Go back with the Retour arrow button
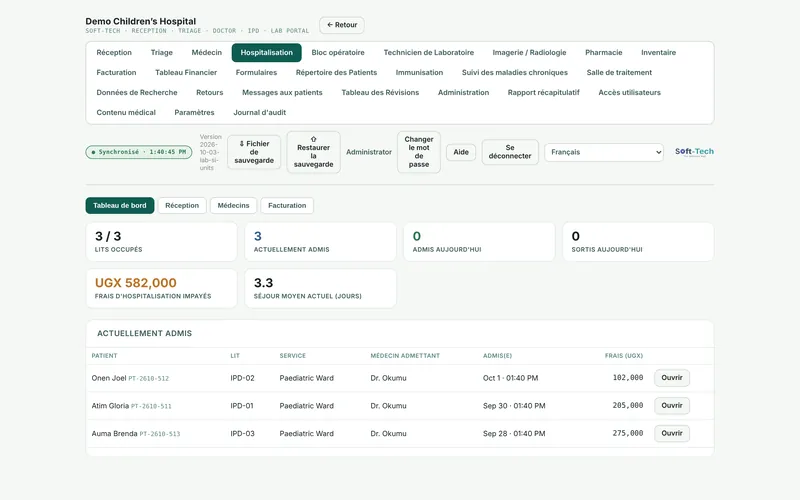800x500 pixels. 342,25
